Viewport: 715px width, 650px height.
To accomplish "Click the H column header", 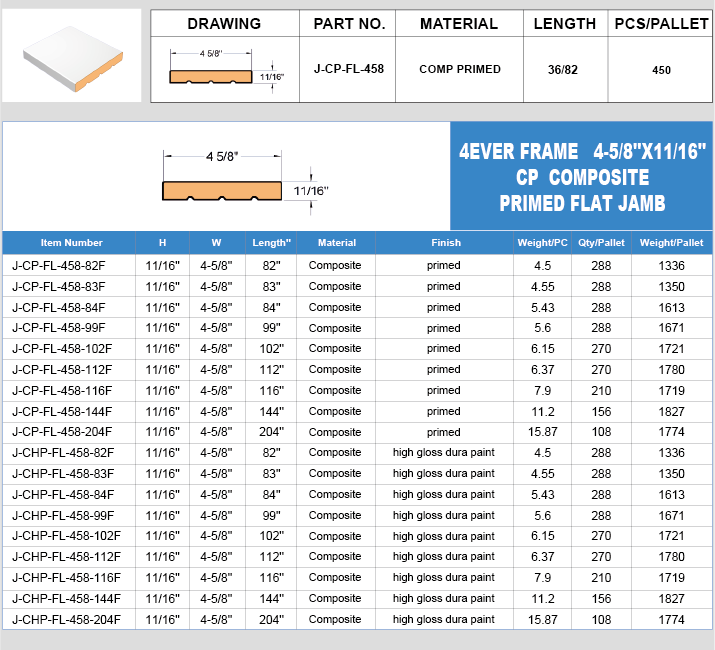I will (x=162, y=243).
